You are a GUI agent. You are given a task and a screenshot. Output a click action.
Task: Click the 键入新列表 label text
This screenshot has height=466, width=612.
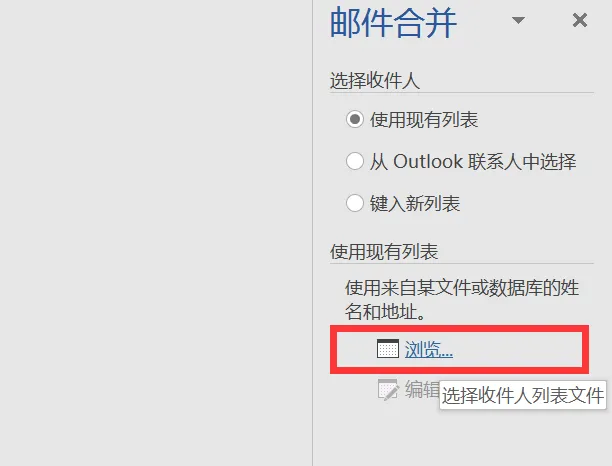(415, 203)
